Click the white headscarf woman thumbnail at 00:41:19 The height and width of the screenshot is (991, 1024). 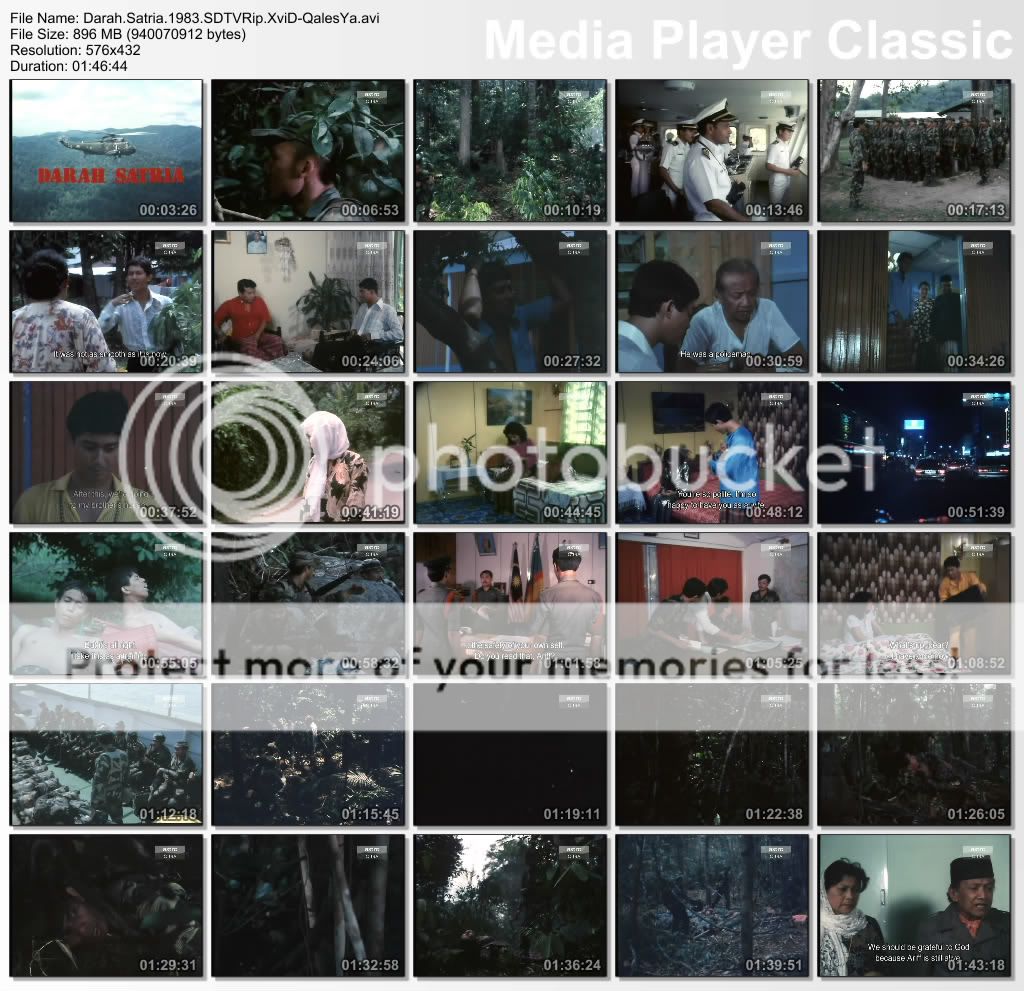point(308,453)
